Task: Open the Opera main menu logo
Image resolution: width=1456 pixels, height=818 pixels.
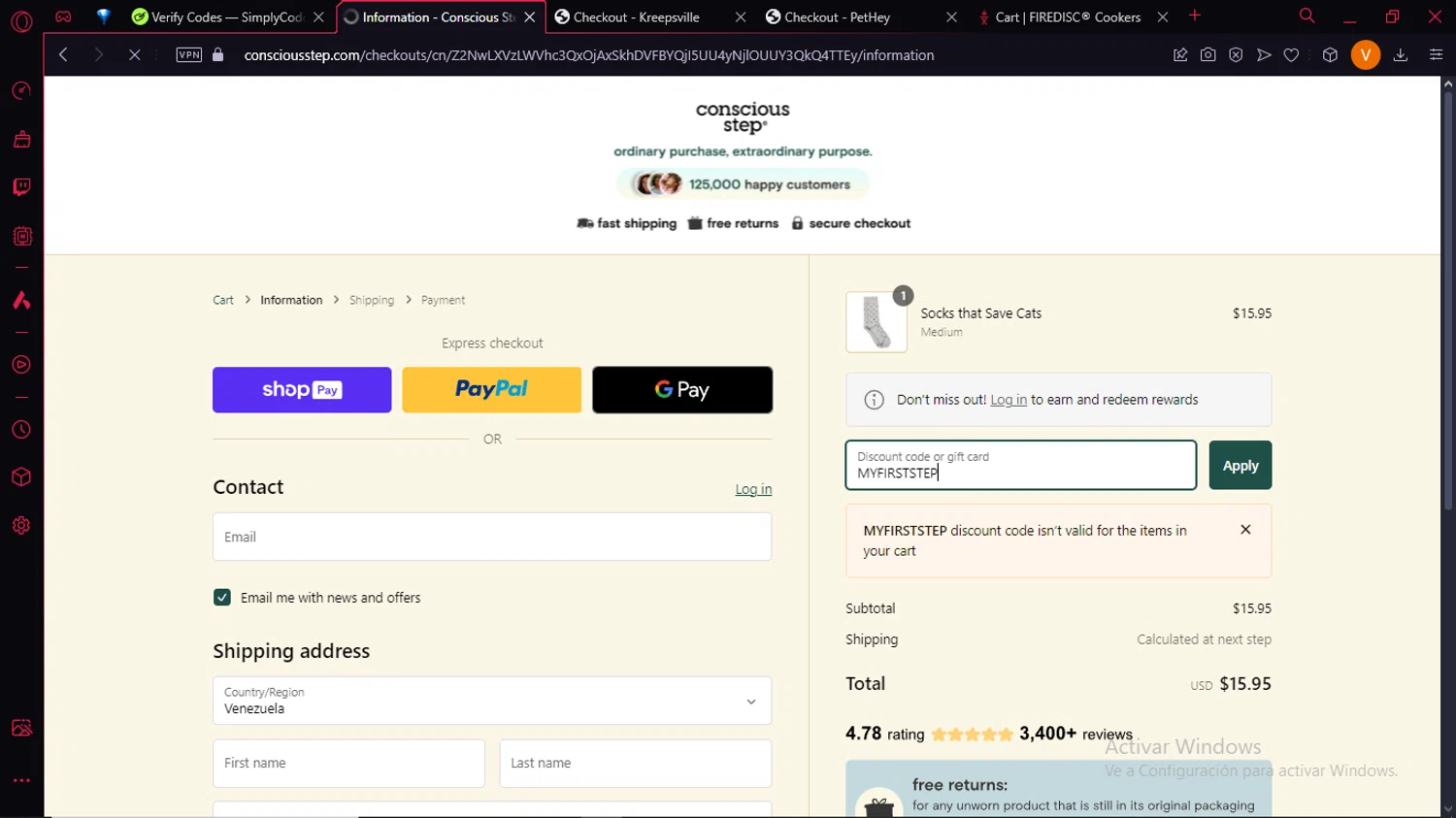Action: 21,20
